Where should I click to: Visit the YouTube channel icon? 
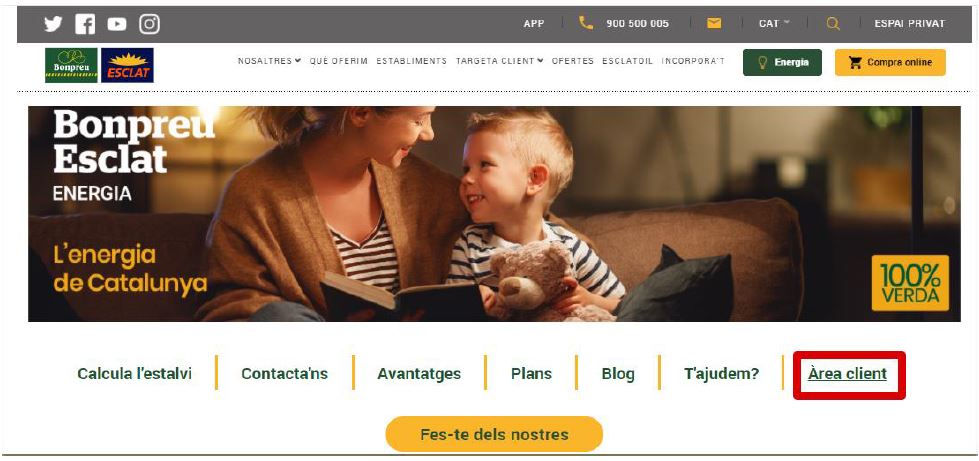tap(117, 24)
